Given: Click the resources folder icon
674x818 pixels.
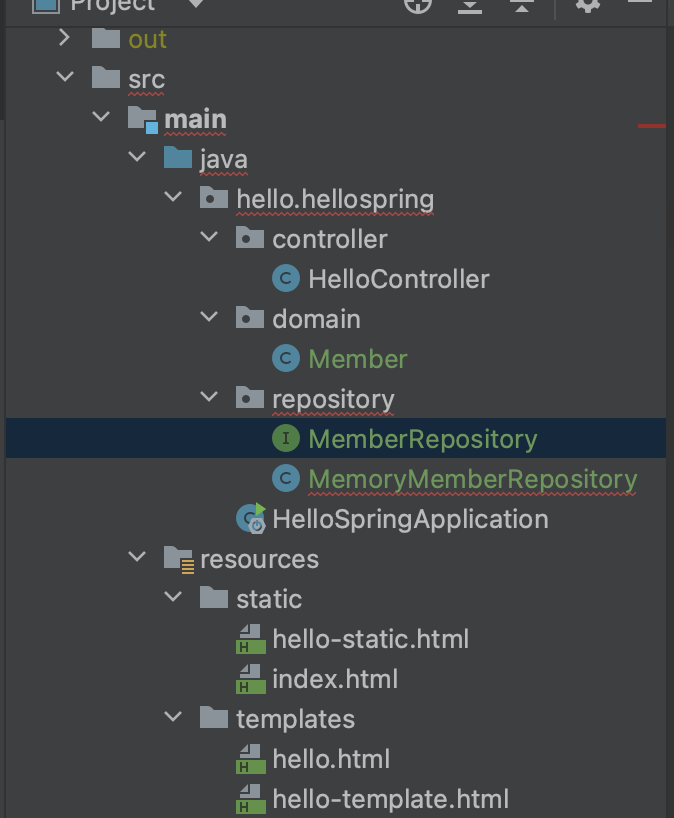Looking at the screenshot, I should 179,560.
